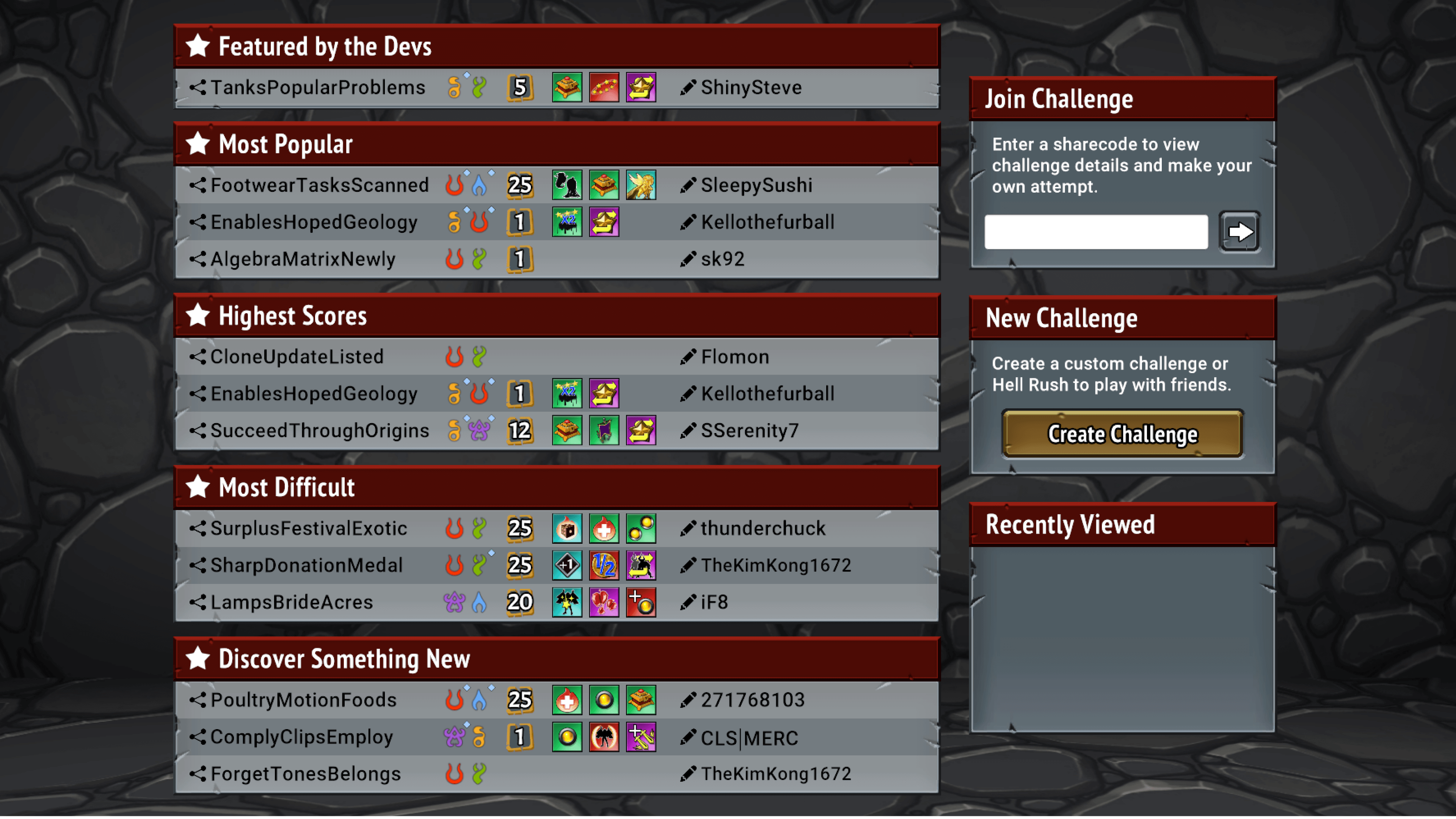The image size is (1456, 819).
Task: Click the sharecode input field
Action: 1096,232
